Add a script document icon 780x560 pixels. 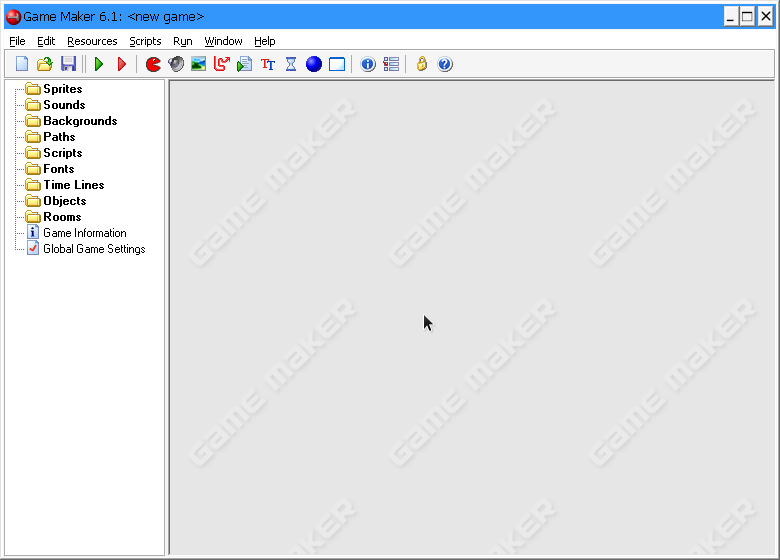[244, 64]
